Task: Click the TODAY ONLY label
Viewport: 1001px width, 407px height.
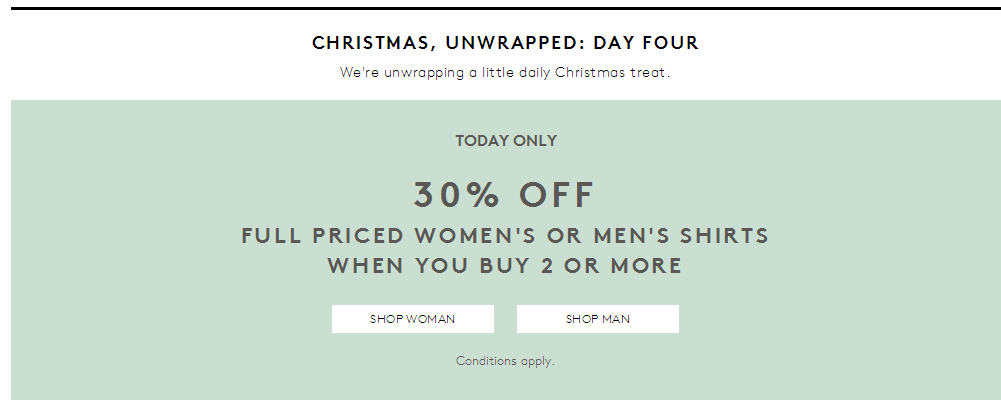Action: pyautogui.click(x=506, y=141)
